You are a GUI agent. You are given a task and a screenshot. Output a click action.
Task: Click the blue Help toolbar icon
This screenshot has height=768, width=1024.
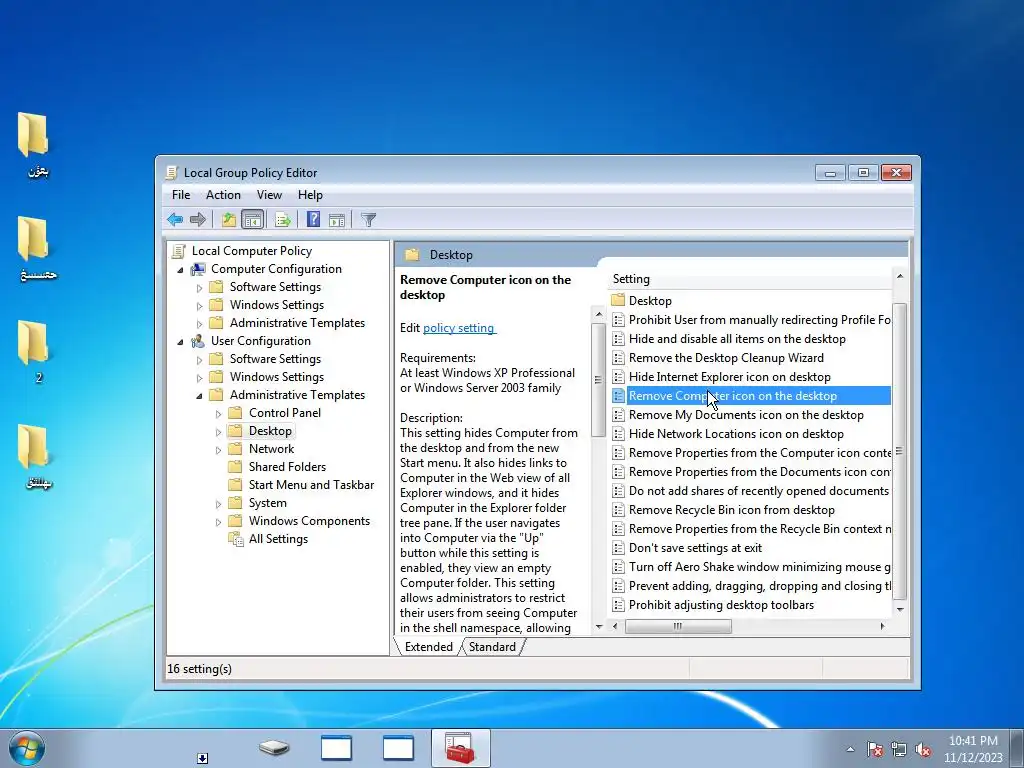[x=313, y=219]
